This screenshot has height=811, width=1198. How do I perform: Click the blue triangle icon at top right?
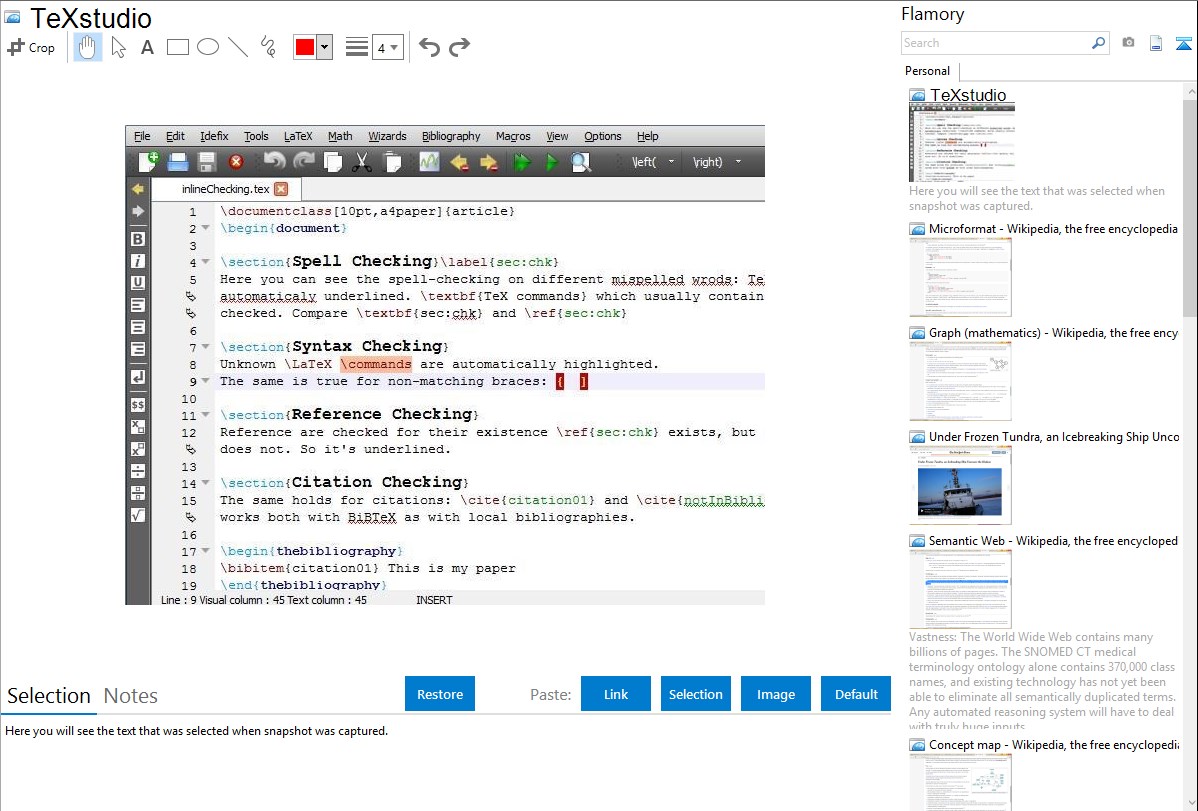1183,44
